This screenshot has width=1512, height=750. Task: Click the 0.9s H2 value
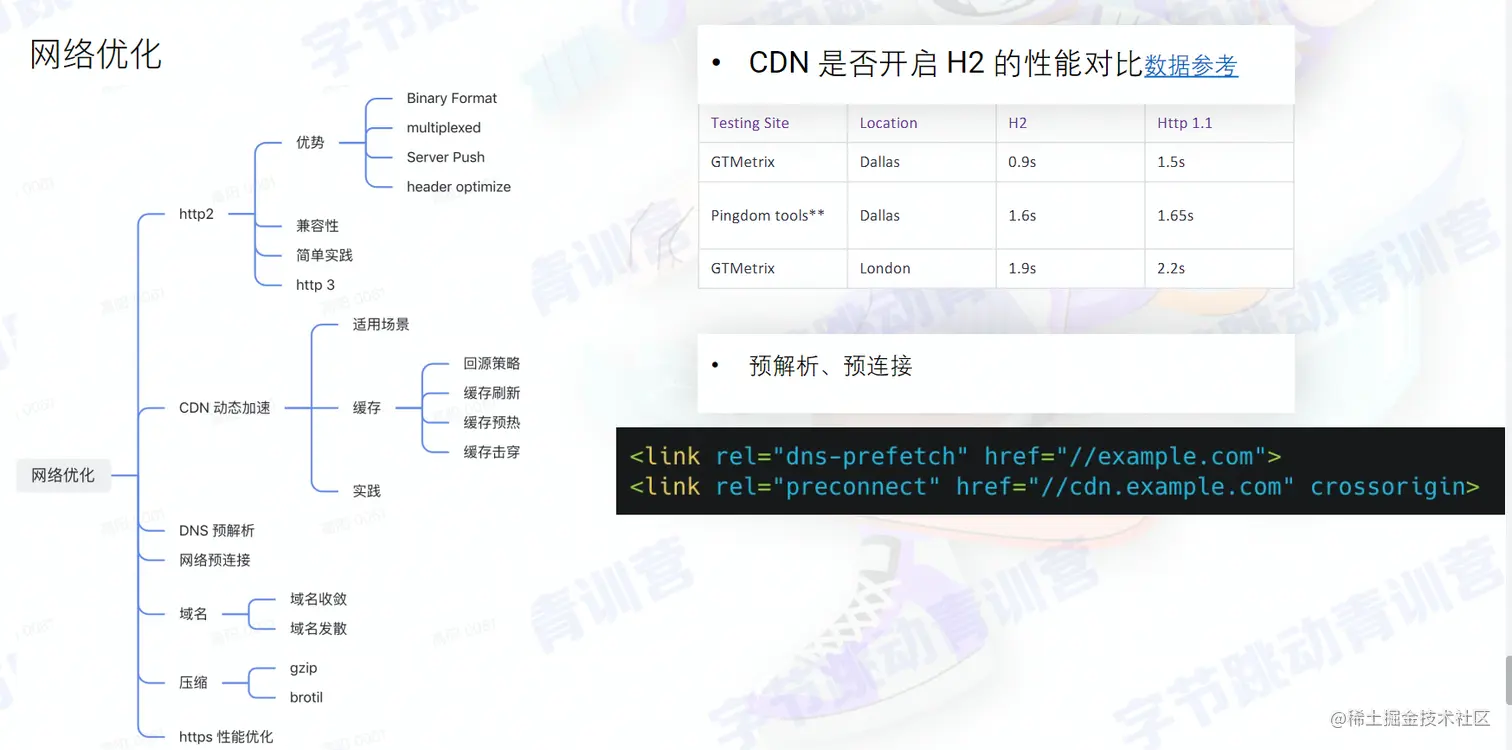(1022, 162)
